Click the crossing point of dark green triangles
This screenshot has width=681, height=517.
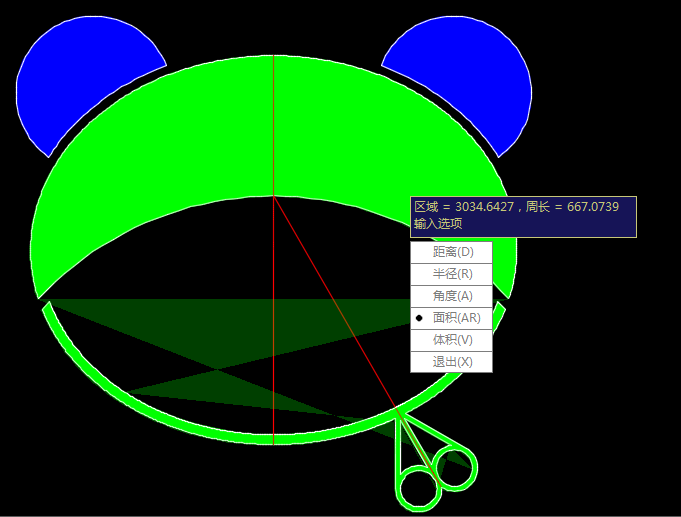pos(217,371)
